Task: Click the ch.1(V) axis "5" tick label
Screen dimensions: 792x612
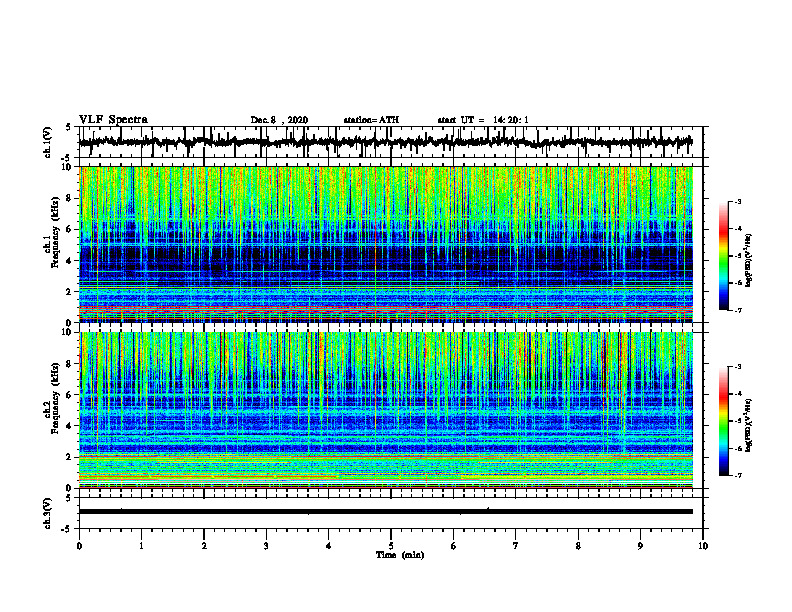Action: (x=68, y=127)
